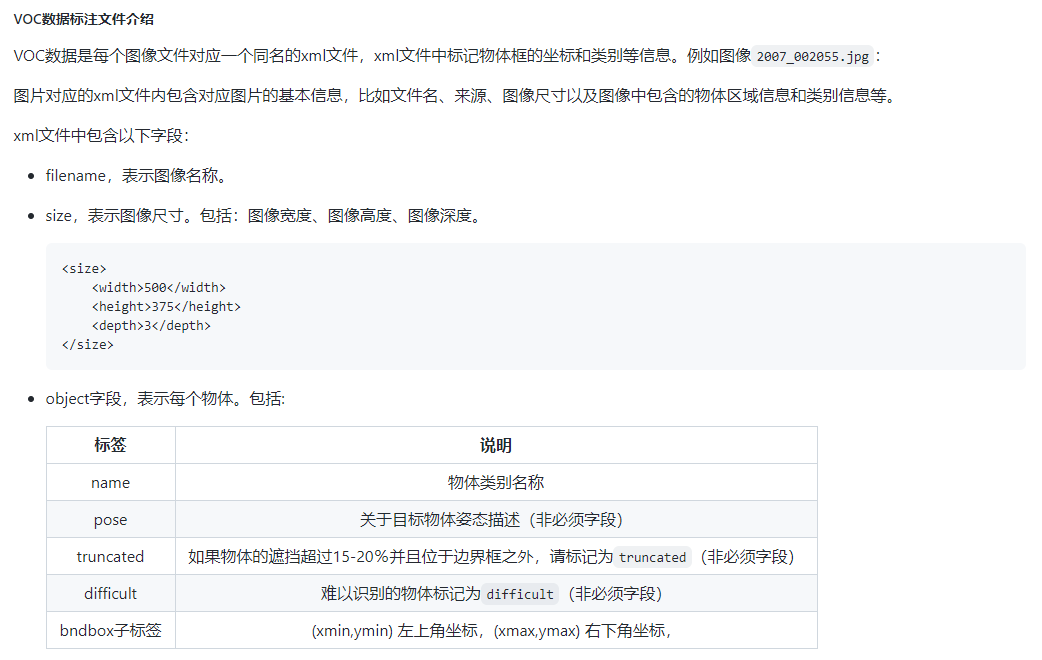Select the bndbox子标签 table cell
This screenshot has width=1042, height=660.
click(x=110, y=630)
